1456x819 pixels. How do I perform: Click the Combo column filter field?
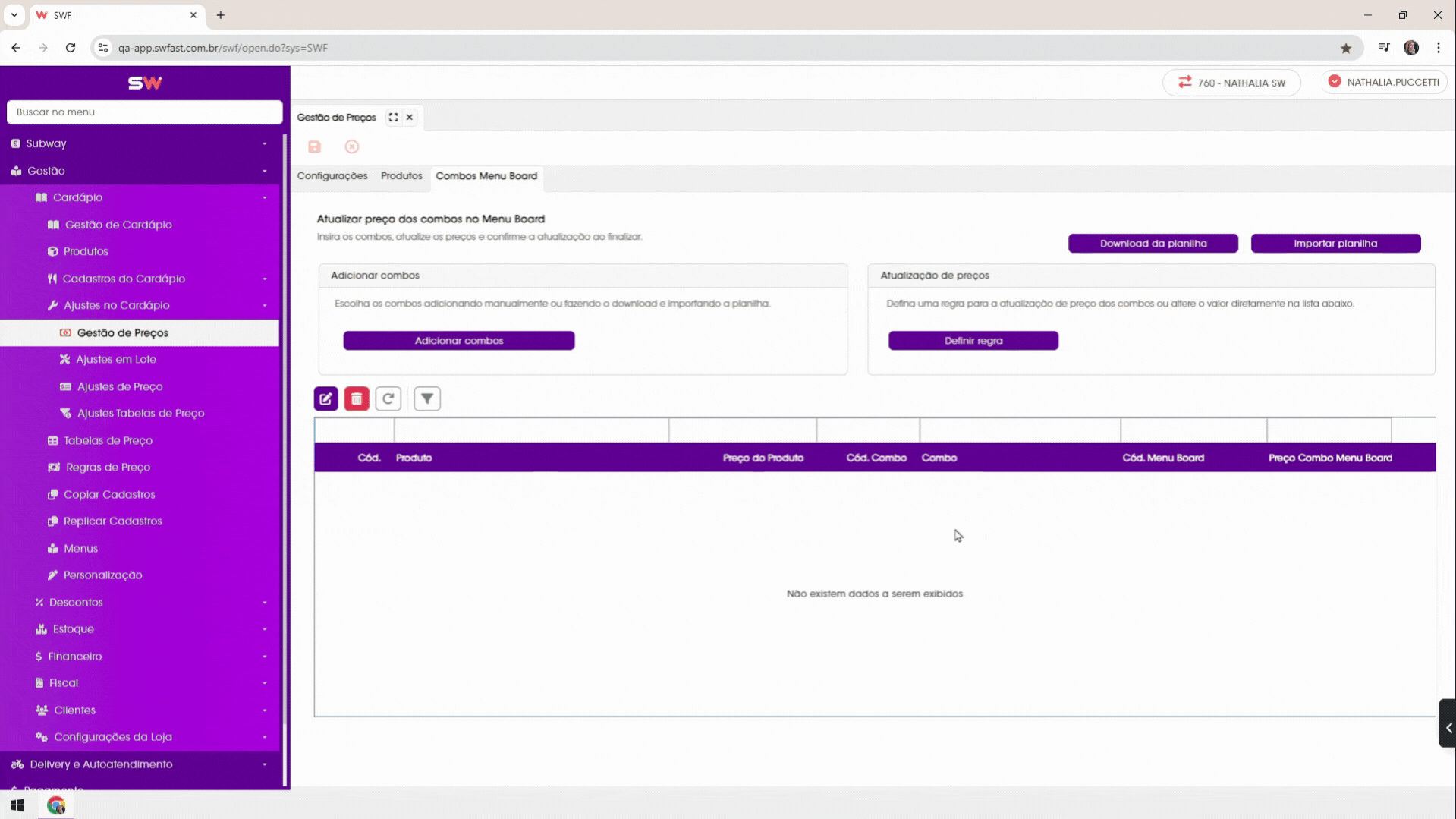[1020, 430]
